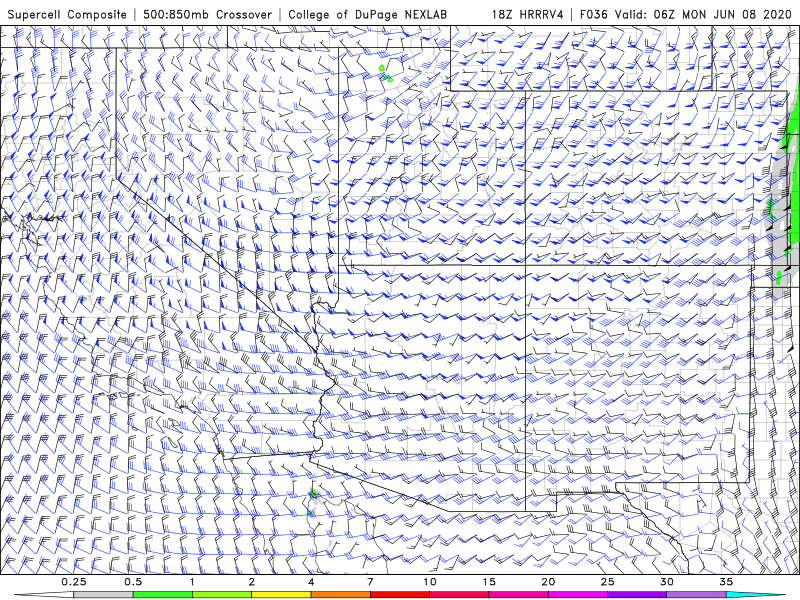The width and height of the screenshot is (800, 600).
Task: Click the 'MON JUN 08 2020' valid date
Action: tap(737, 14)
